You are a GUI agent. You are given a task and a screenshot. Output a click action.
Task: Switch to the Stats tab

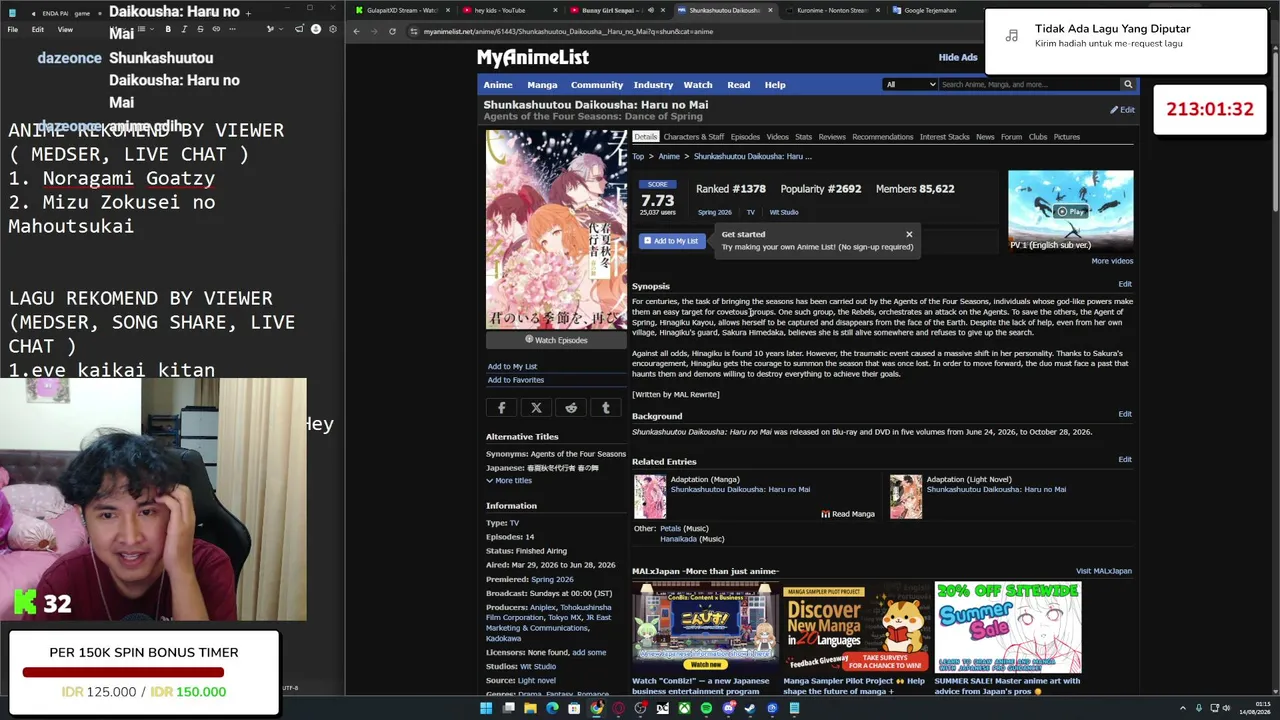(x=804, y=137)
